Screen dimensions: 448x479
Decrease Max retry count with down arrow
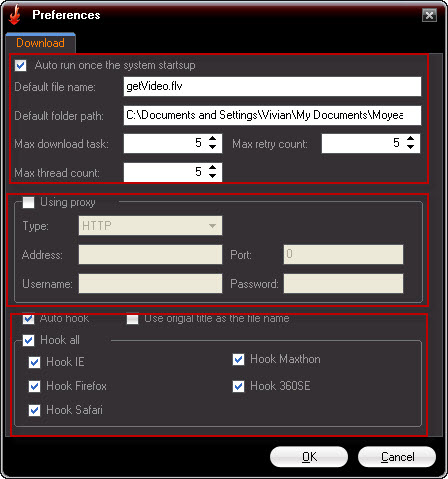[410, 147]
